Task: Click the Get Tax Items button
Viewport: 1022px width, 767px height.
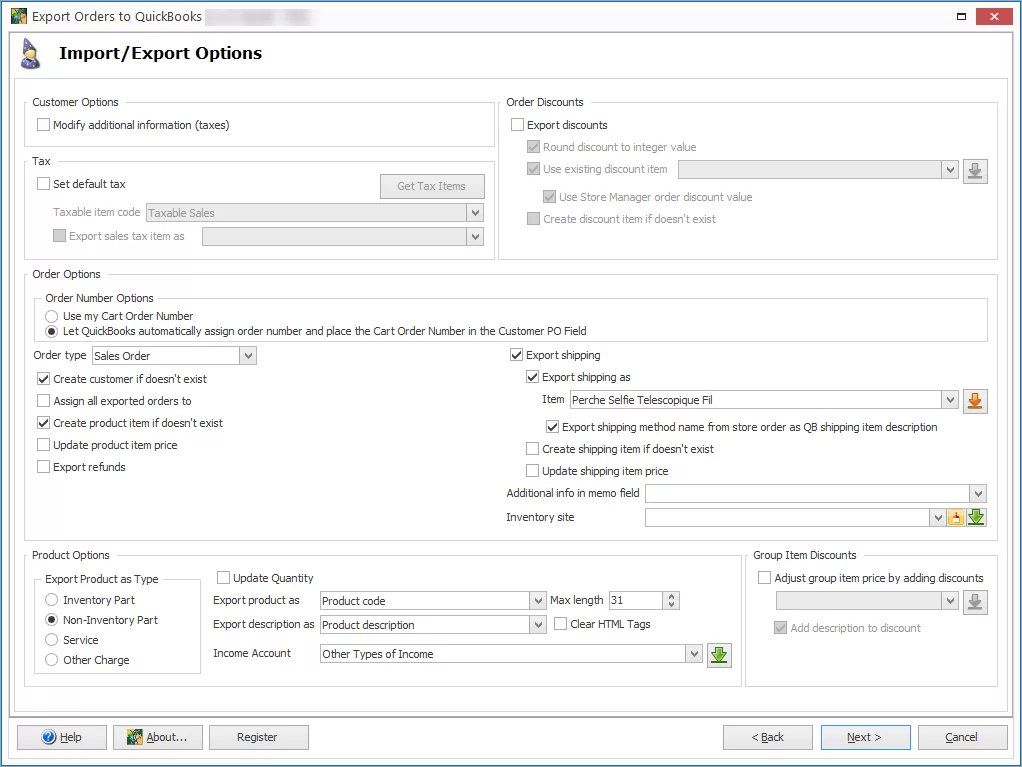Action: [x=432, y=186]
